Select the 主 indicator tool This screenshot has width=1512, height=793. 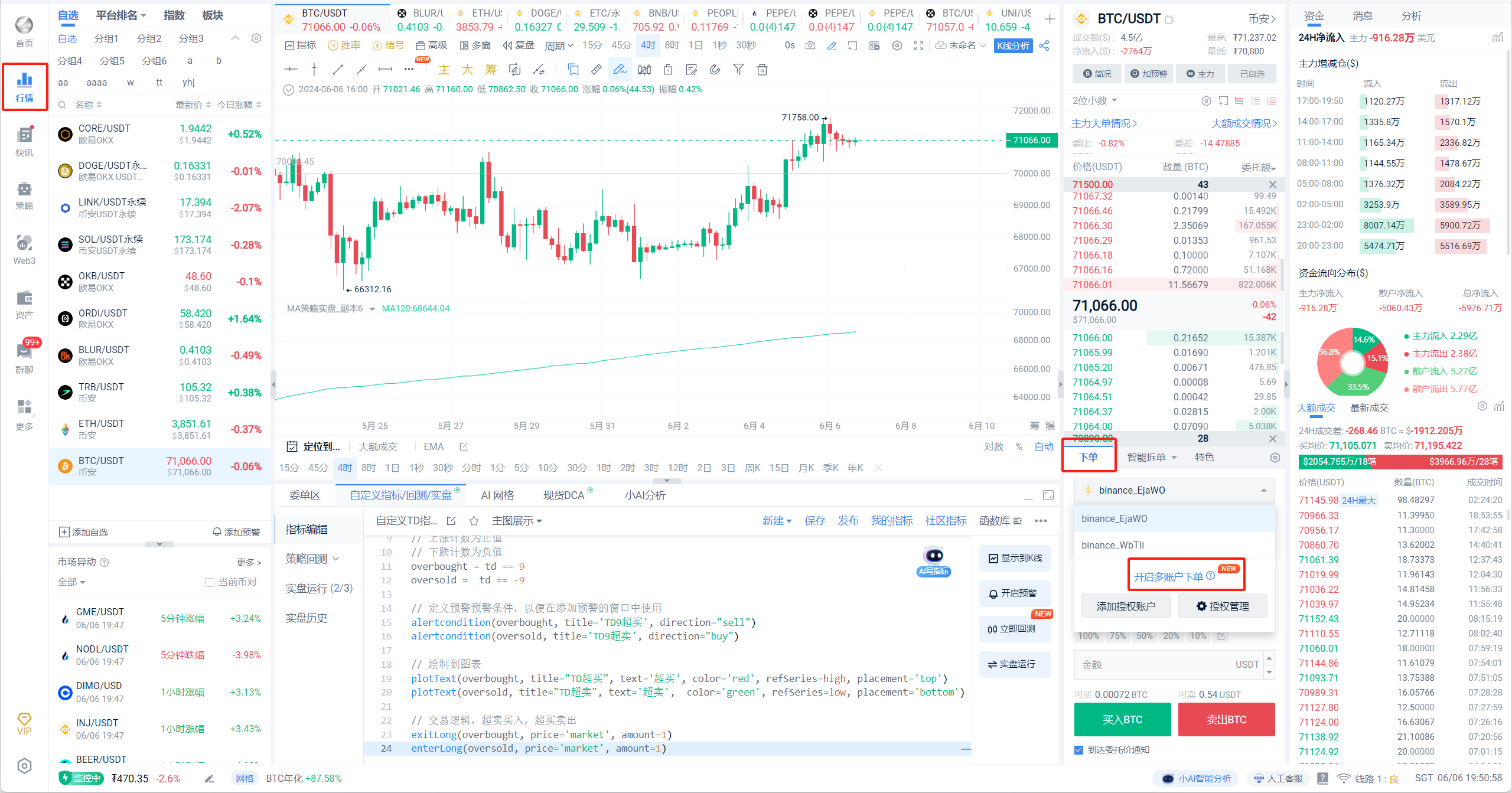click(x=444, y=70)
